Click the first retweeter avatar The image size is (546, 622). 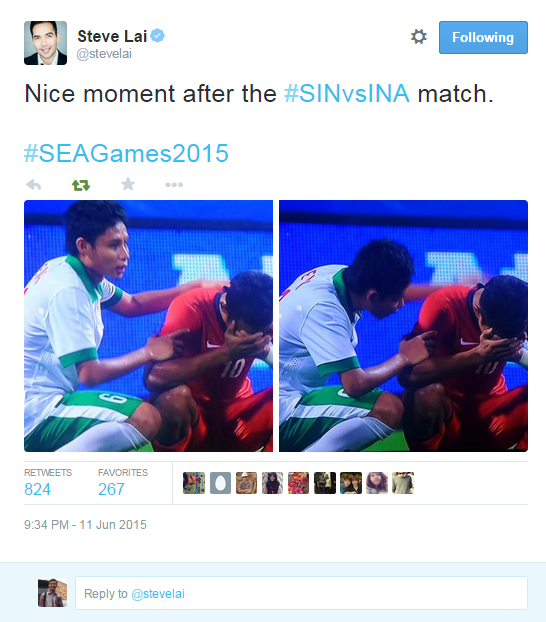click(194, 483)
